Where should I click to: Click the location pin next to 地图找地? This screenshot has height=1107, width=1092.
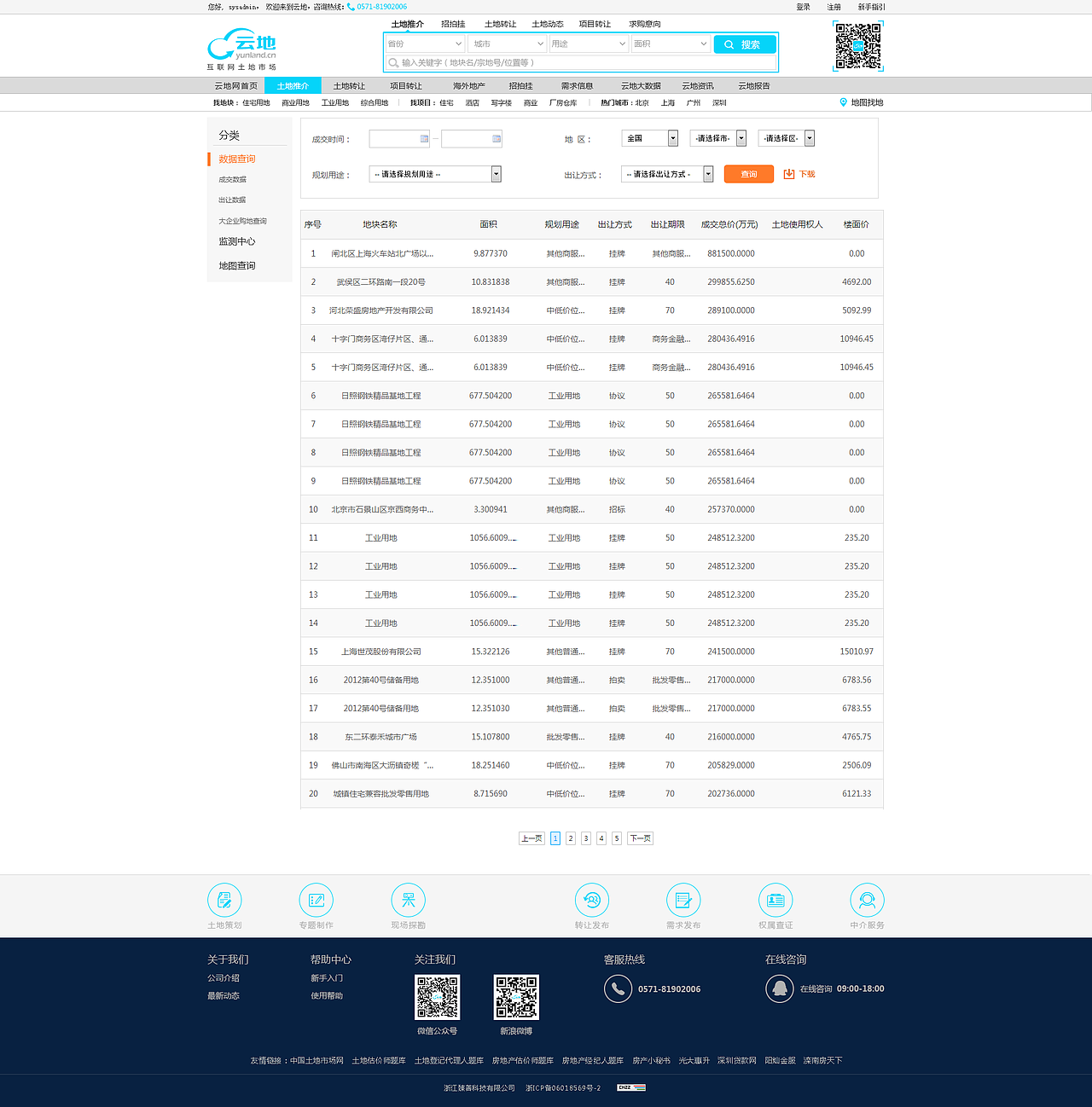click(x=843, y=102)
